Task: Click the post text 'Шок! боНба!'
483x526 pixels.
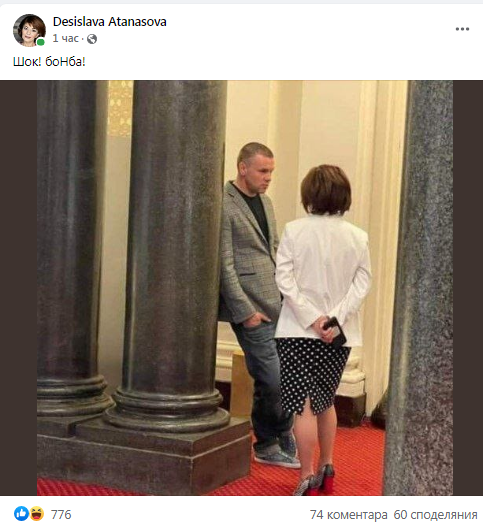Action: (x=49, y=62)
